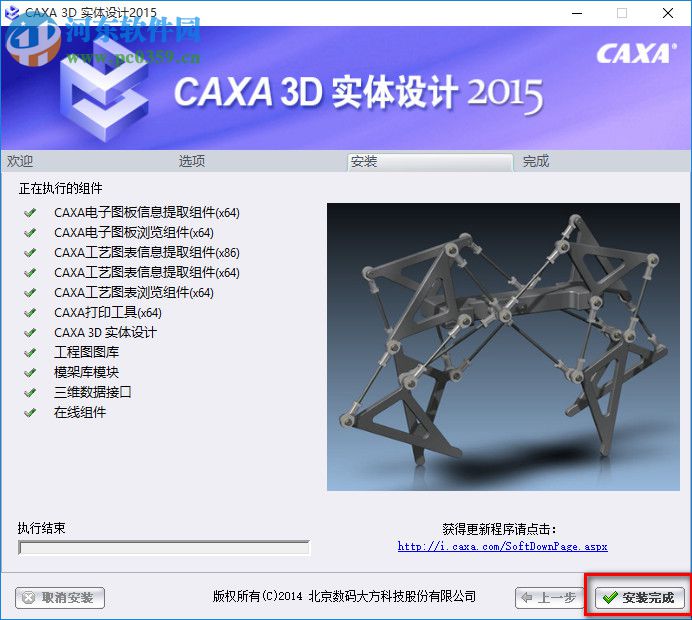
Task: Click the 获得更新程序请点击 label
Action: 500,529
